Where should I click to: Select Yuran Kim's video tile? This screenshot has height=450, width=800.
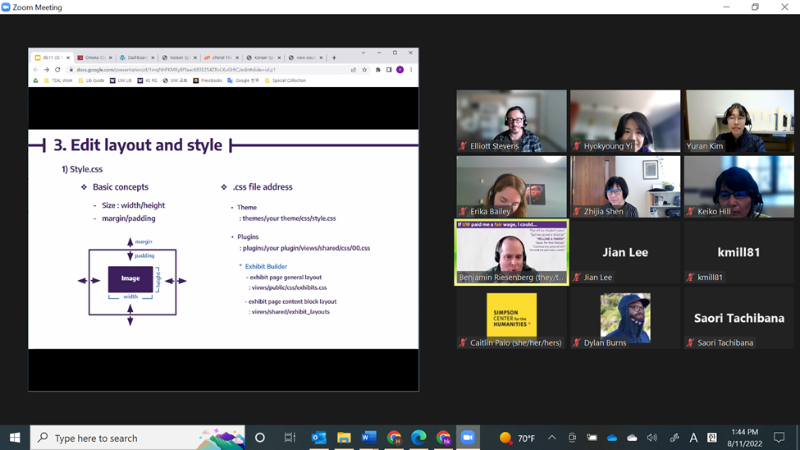(739, 121)
